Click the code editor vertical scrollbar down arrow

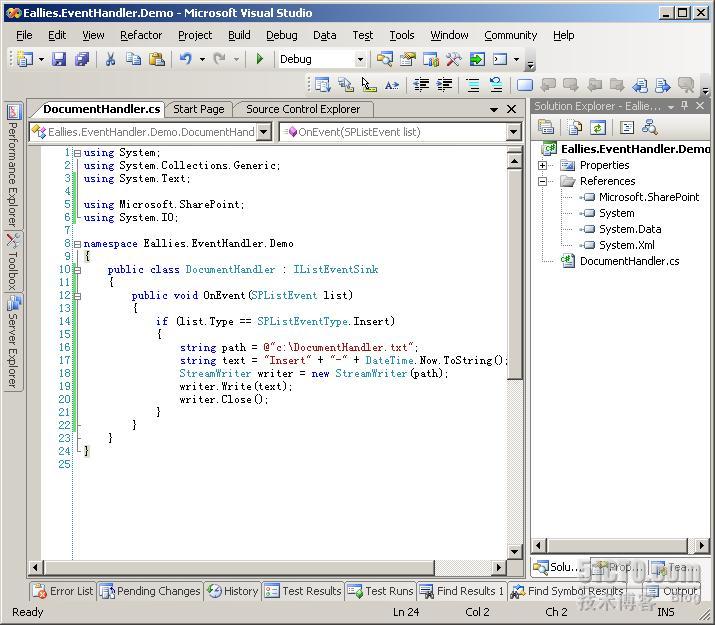pyautogui.click(x=514, y=552)
